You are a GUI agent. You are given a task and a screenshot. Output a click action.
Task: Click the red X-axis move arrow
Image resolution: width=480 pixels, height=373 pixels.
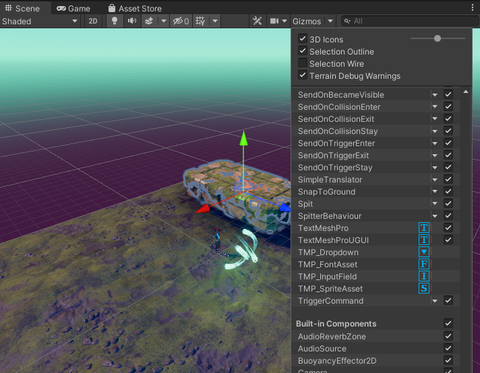(x=203, y=209)
